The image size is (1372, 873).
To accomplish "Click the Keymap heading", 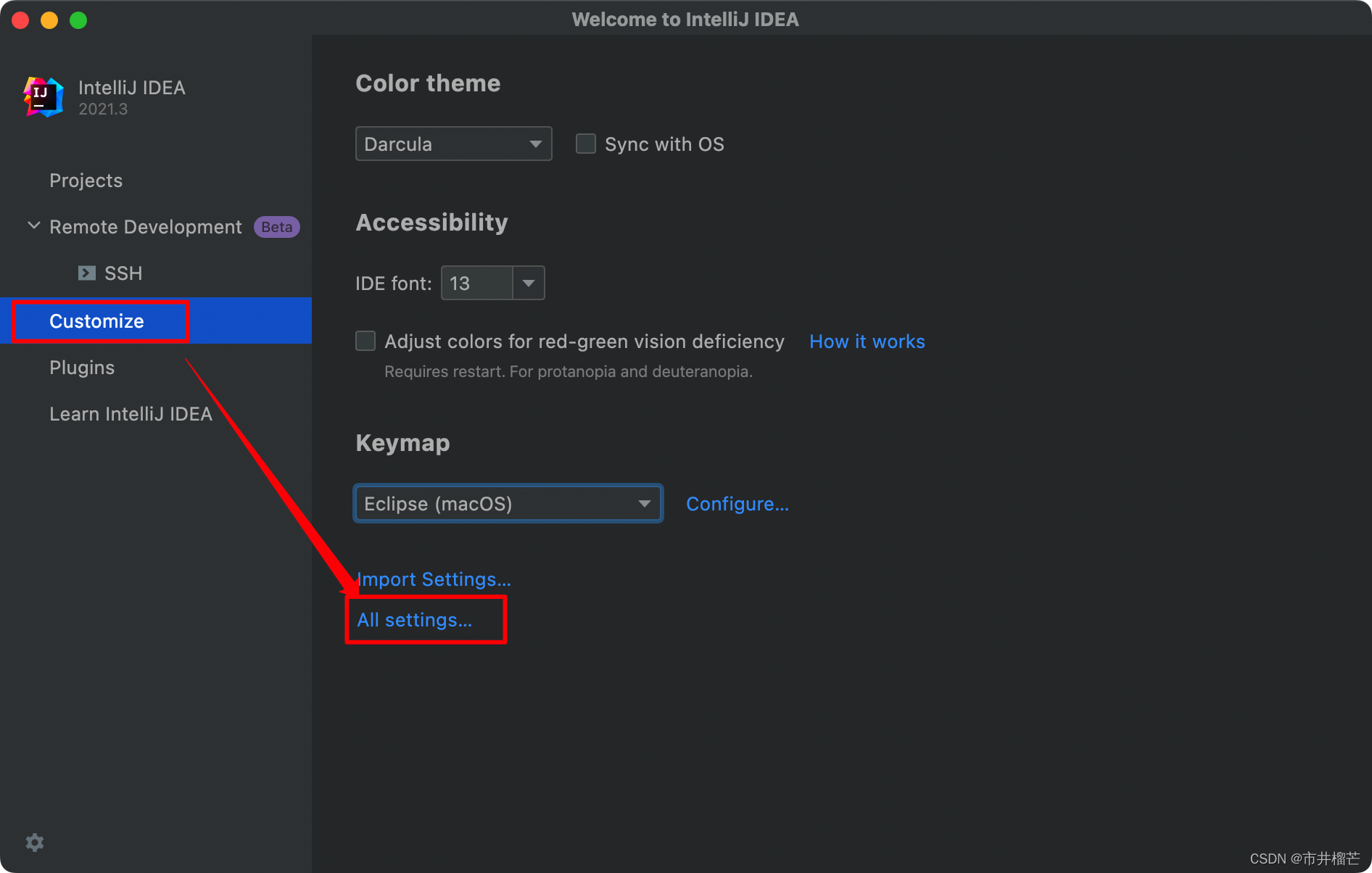I will [402, 443].
